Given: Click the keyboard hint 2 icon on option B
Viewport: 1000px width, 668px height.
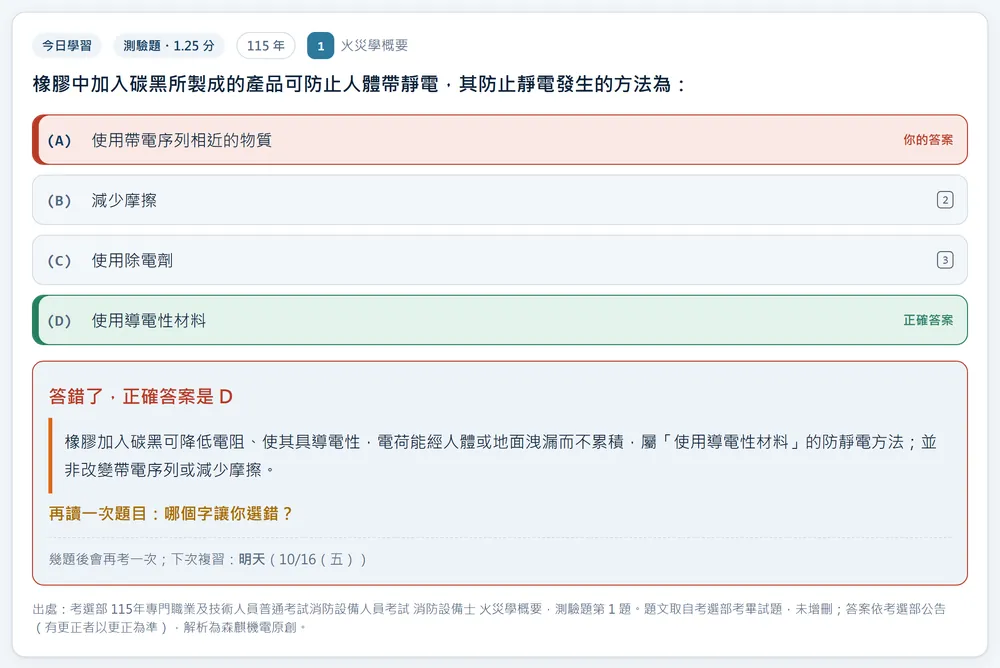Looking at the screenshot, I should point(945,200).
